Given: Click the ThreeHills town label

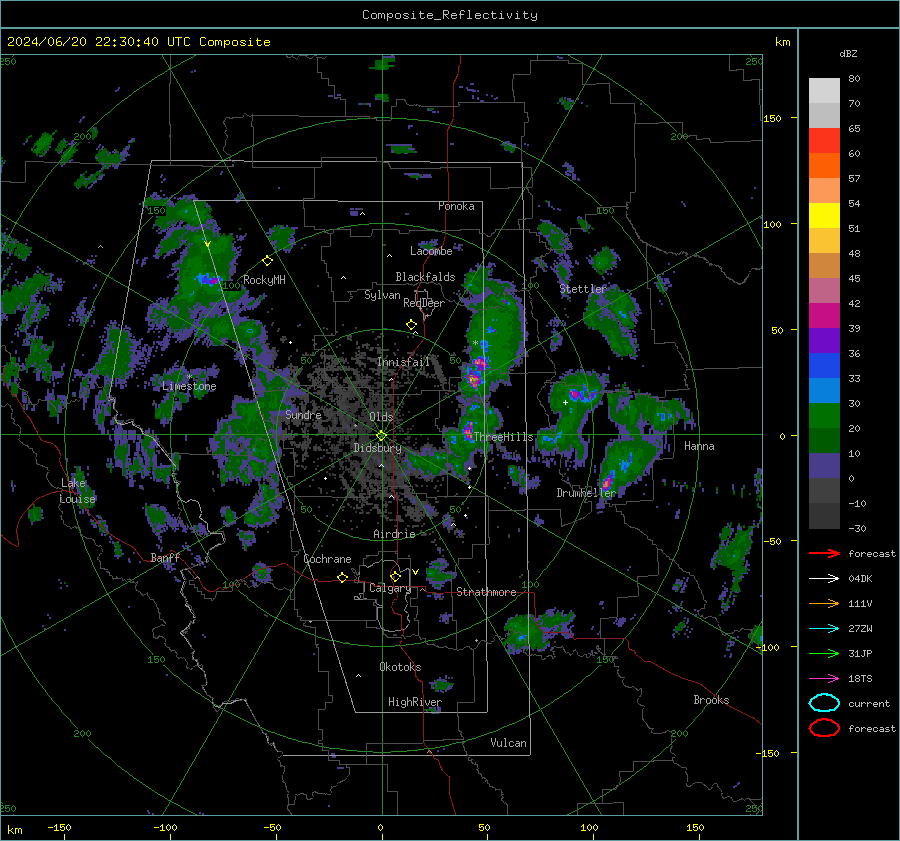Looking at the screenshot, I should [x=503, y=437].
